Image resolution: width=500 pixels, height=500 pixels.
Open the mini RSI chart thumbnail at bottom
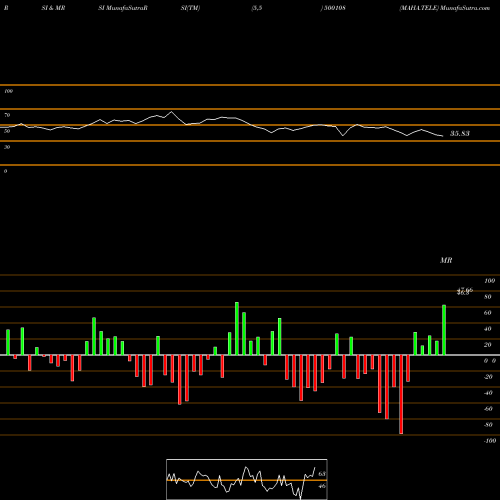pyautogui.click(x=247, y=479)
